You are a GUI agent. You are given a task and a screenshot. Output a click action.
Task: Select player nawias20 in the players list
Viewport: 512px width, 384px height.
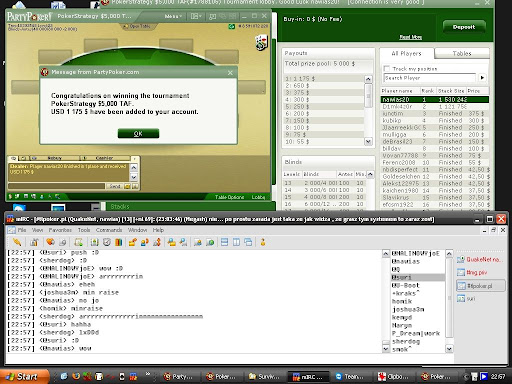point(435,100)
